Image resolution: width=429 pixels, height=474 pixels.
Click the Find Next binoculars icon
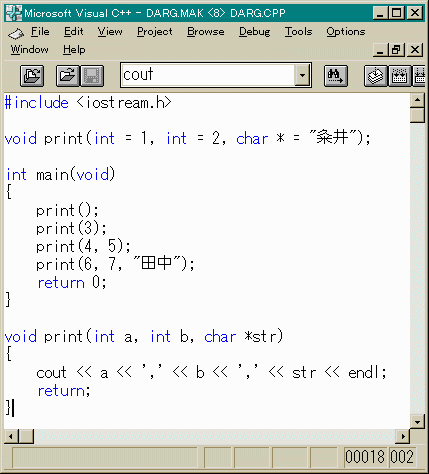click(x=336, y=76)
